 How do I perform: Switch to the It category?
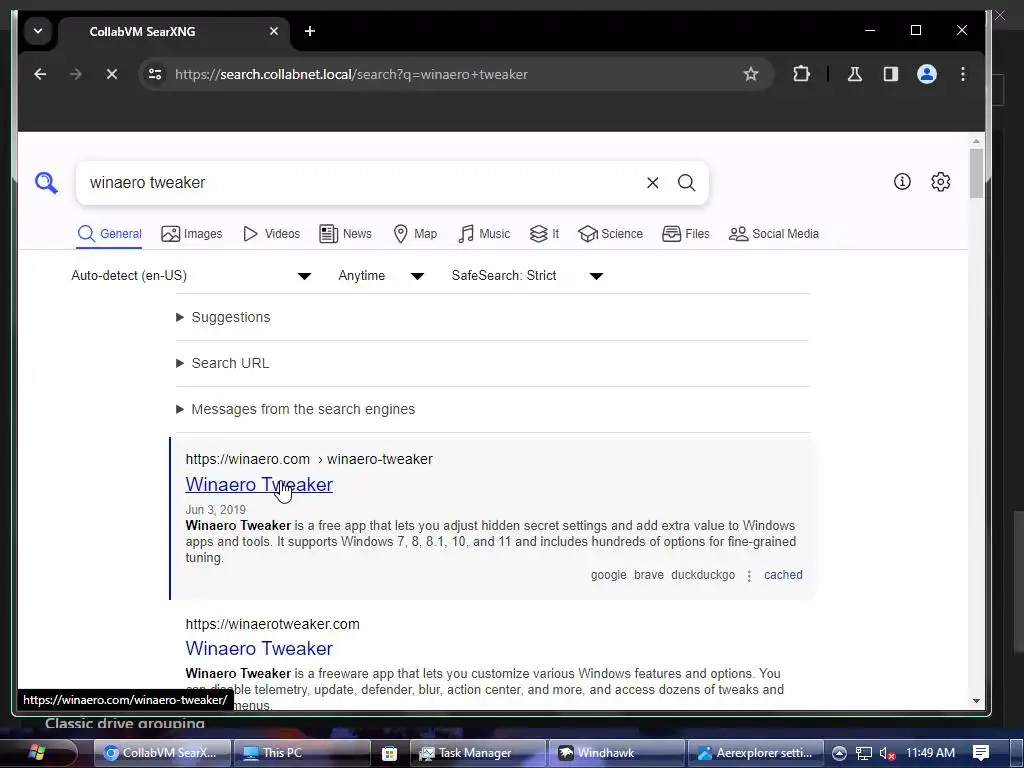(x=544, y=234)
